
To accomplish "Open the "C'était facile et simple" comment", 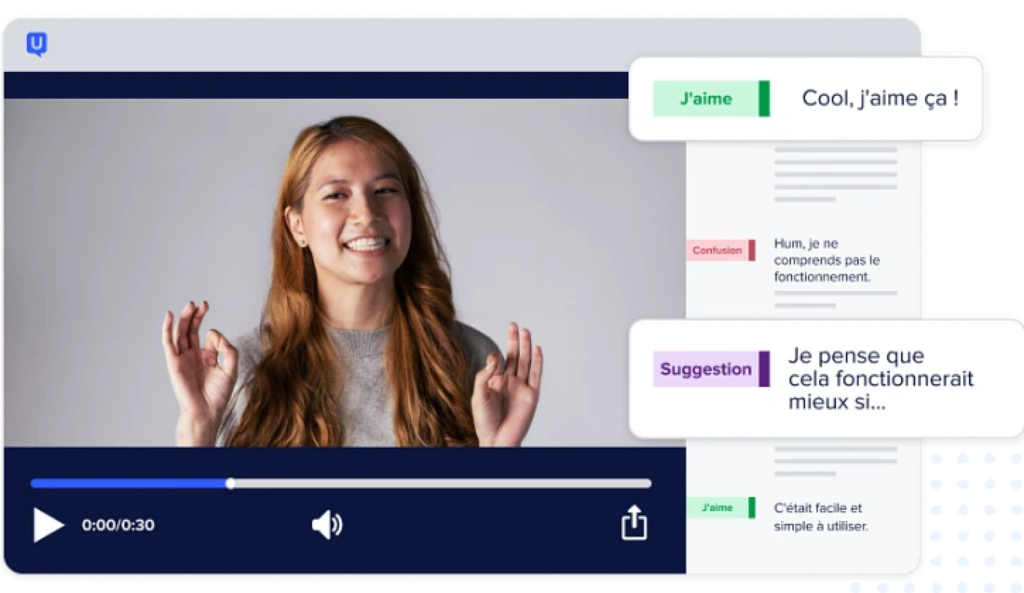I will tap(820, 517).
